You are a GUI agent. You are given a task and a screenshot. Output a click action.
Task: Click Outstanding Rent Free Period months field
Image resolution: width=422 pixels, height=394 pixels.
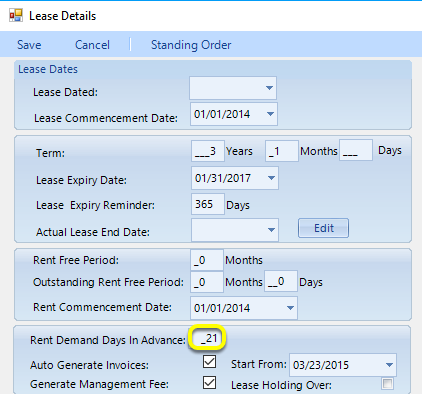coord(207,282)
